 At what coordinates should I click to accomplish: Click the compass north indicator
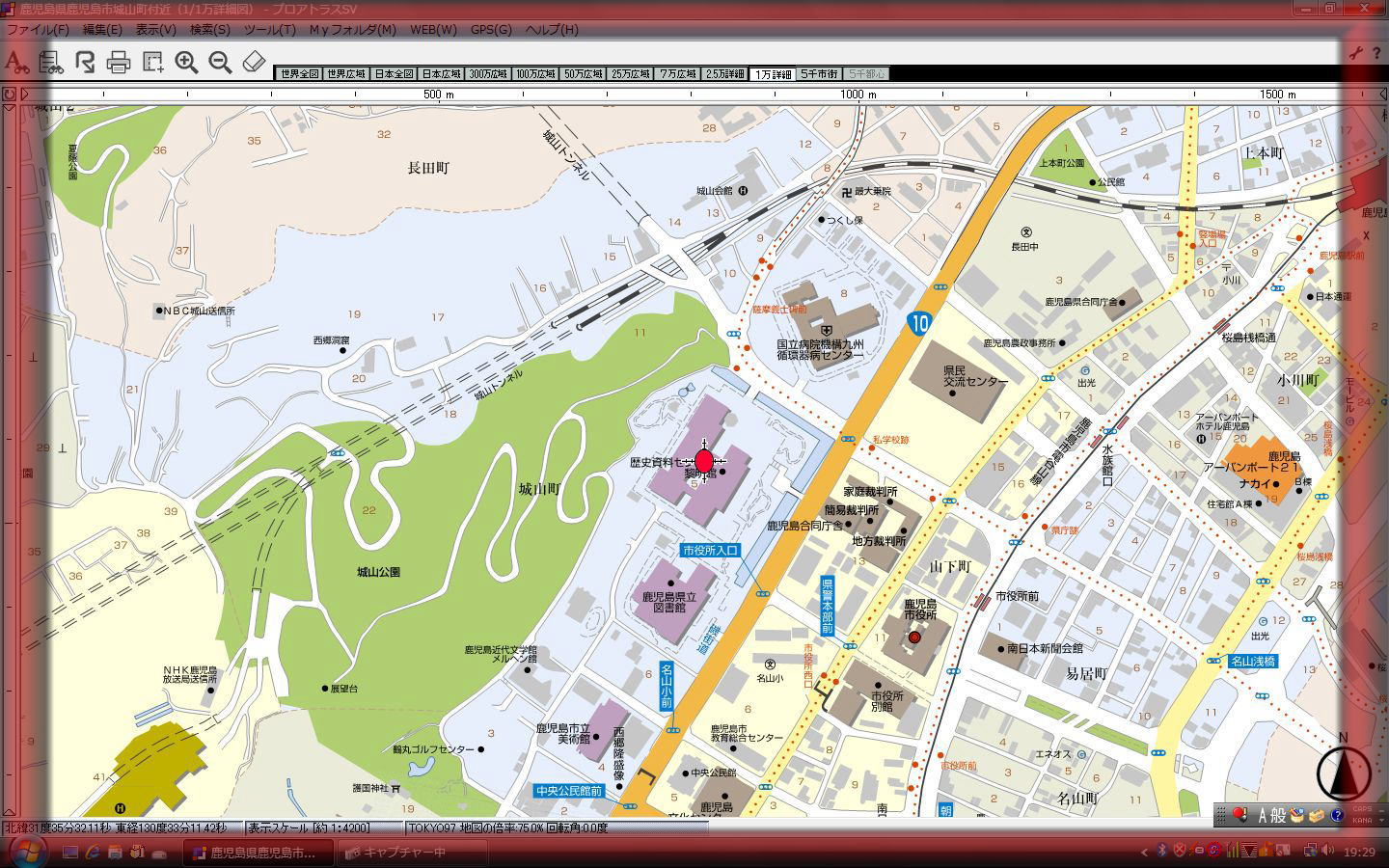(x=1344, y=771)
